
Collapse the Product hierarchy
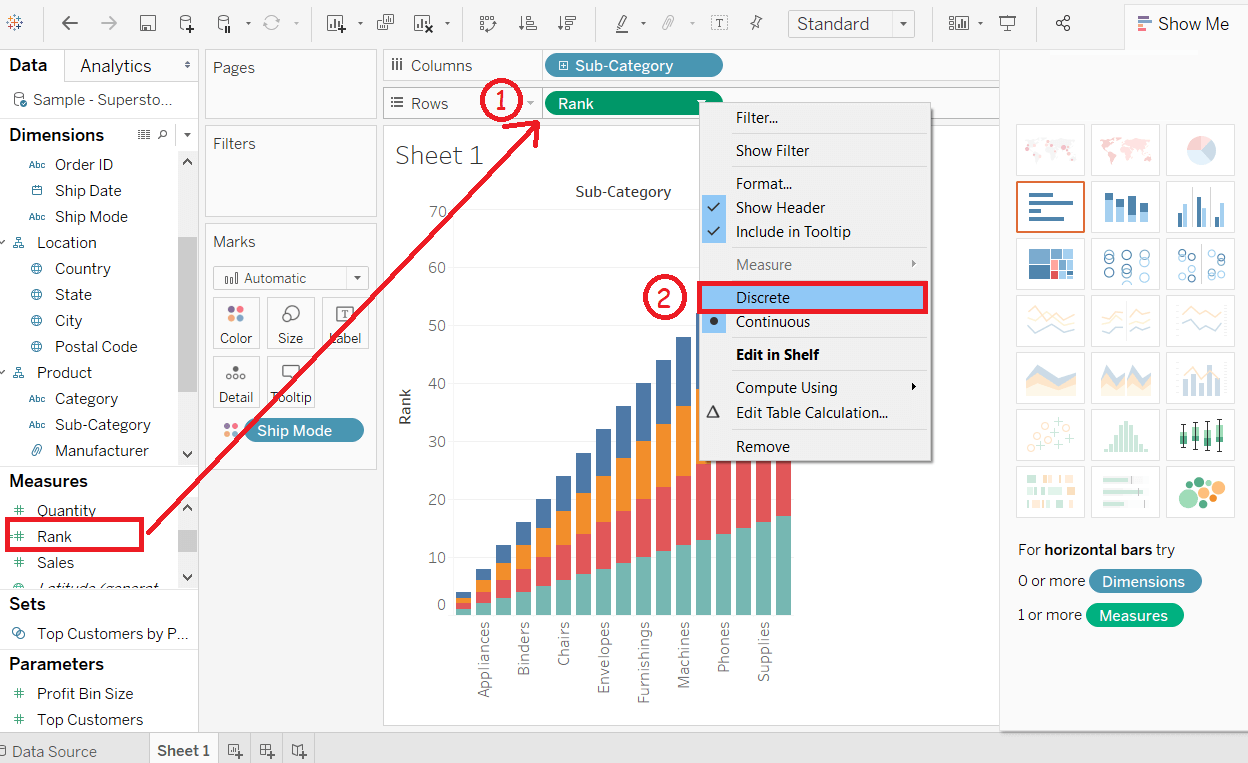click(x=3, y=373)
